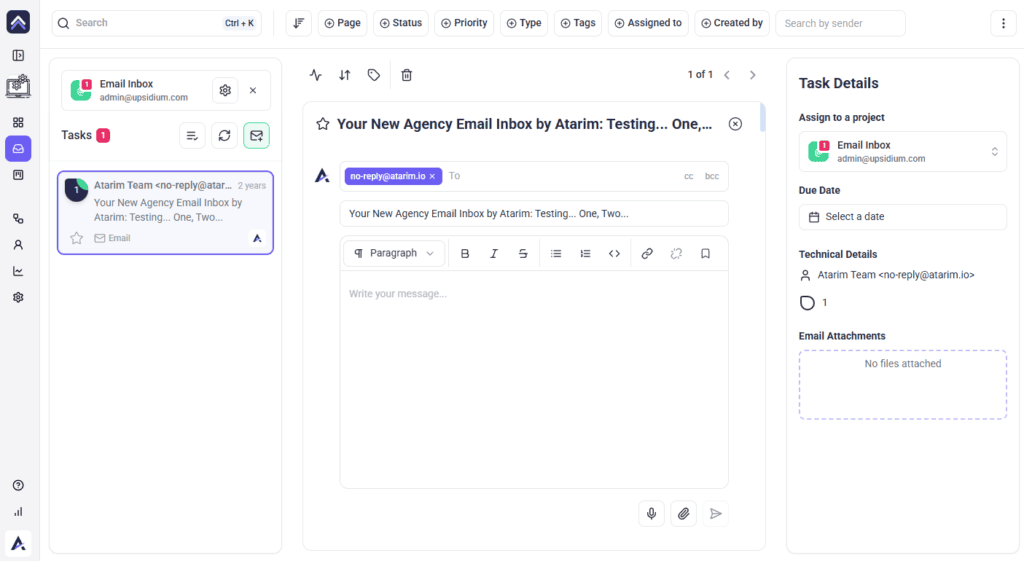Insert a bulleted list
Image resolution: width=1024 pixels, height=561 pixels.
[x=556, y=253]
